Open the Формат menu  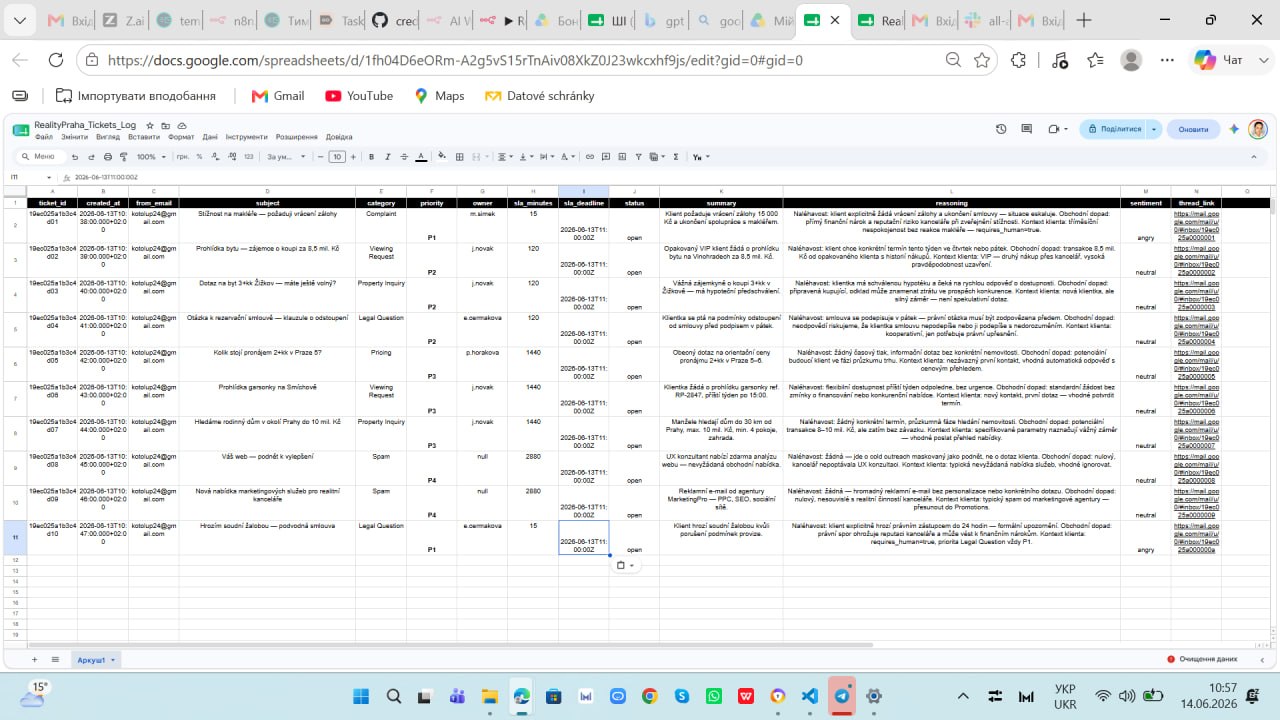tap(181, 137)
